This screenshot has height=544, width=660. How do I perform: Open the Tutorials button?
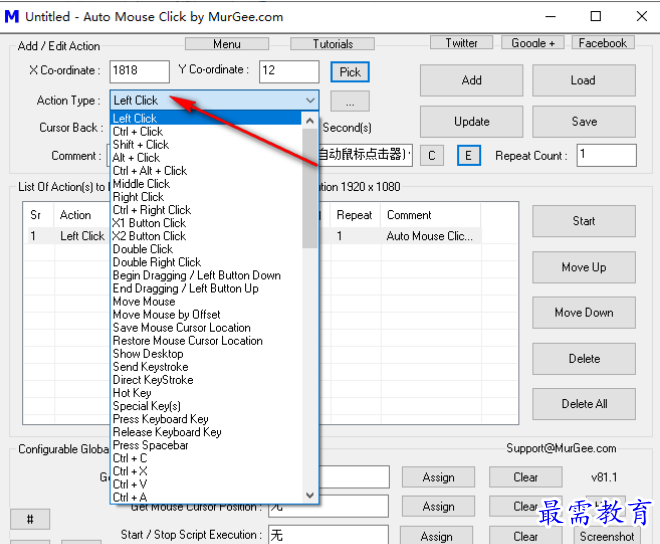point(333,44)
